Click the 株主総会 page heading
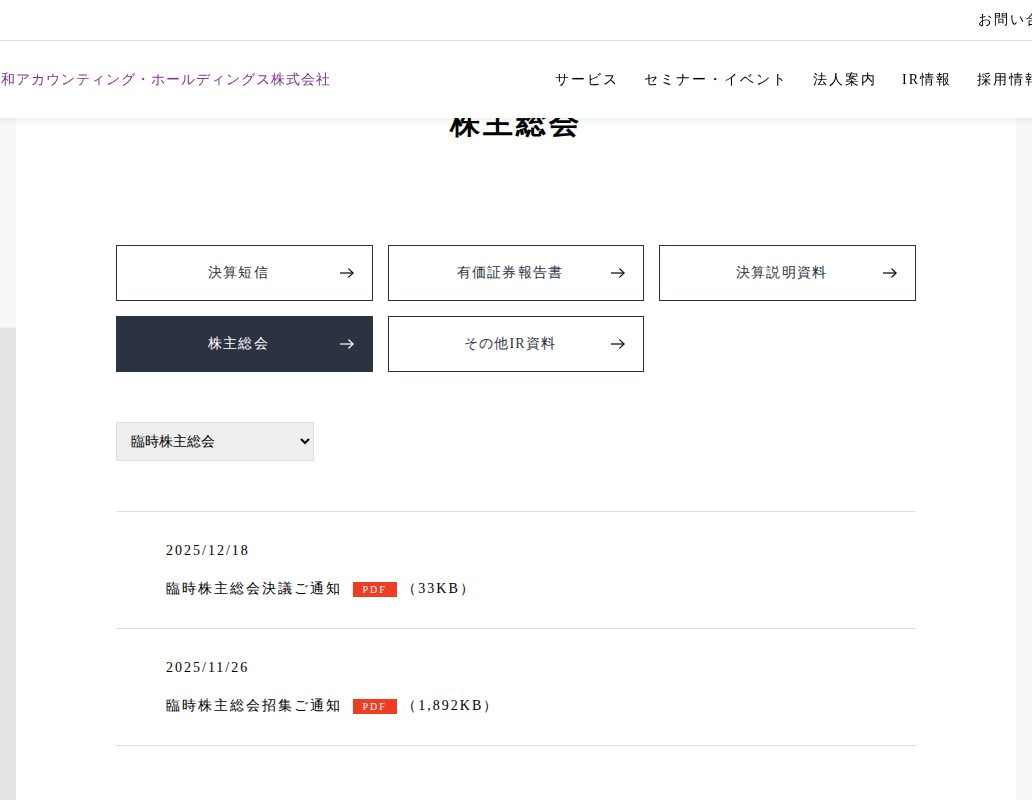 click(x=514, y=127)
